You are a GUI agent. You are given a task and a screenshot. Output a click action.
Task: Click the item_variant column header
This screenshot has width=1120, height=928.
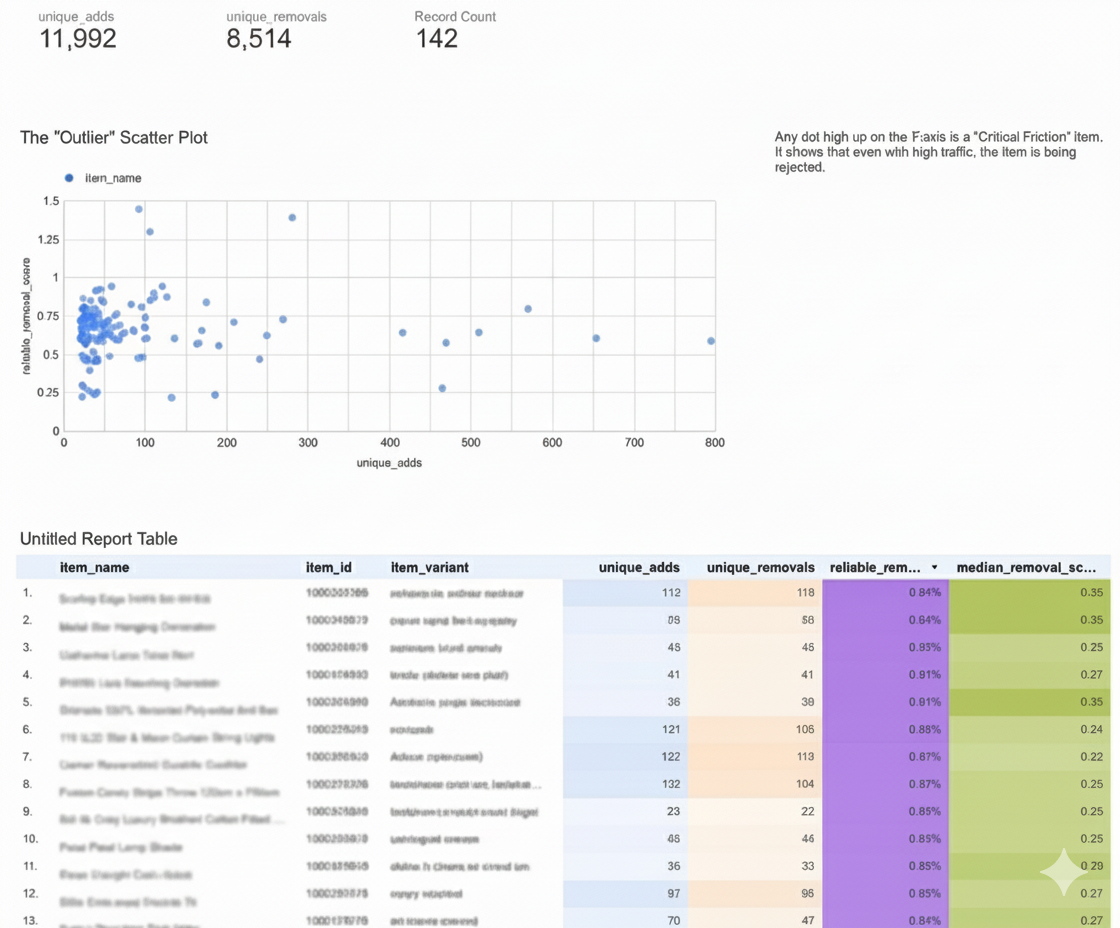pos(429,568)
